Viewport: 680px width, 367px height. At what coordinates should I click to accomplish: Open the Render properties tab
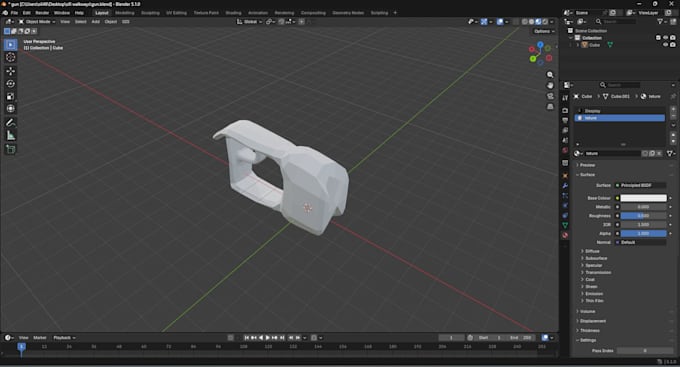(x=565, y=110)
